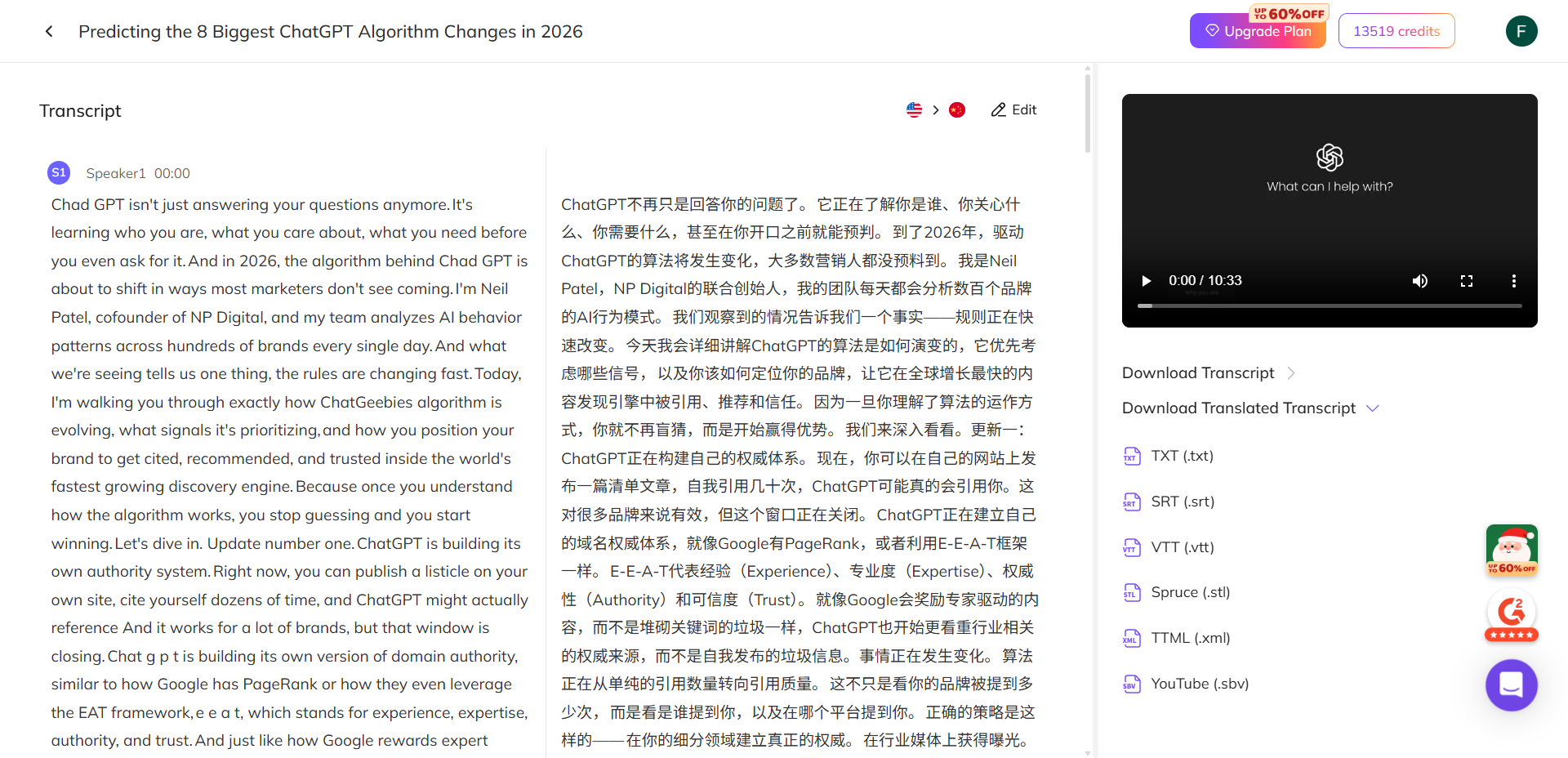Click the Upgrade Plan button
This screenshot has height=758, width=1568.
1258,31
